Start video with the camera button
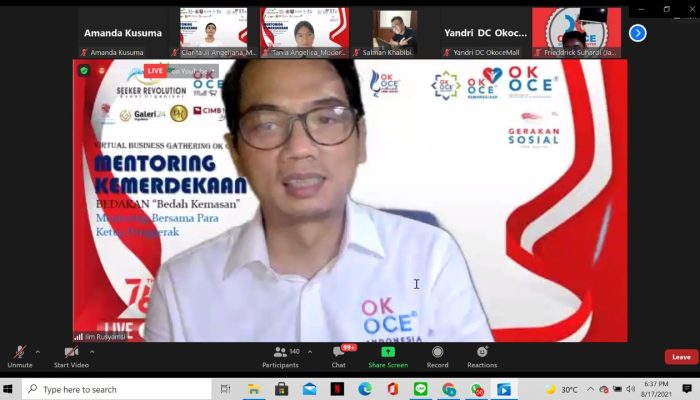Viewport: 700px width, 400px height. coord(71,357)
